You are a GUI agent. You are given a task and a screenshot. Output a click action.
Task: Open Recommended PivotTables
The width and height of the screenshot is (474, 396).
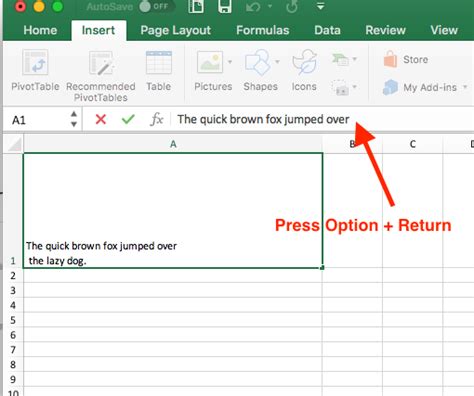tap(101, 76)
